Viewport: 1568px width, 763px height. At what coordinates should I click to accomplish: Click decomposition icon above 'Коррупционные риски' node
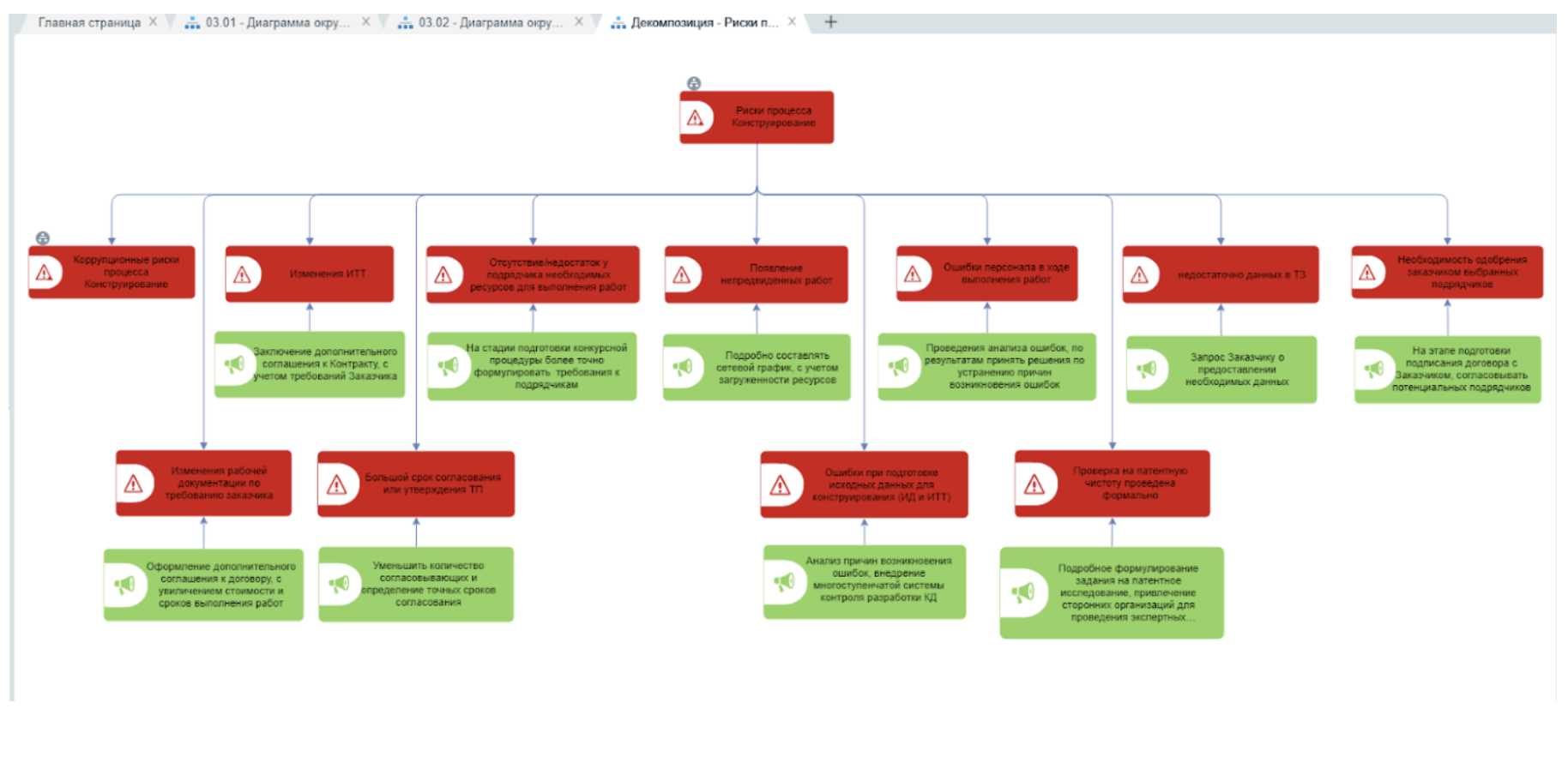click(x=43, y=238)
